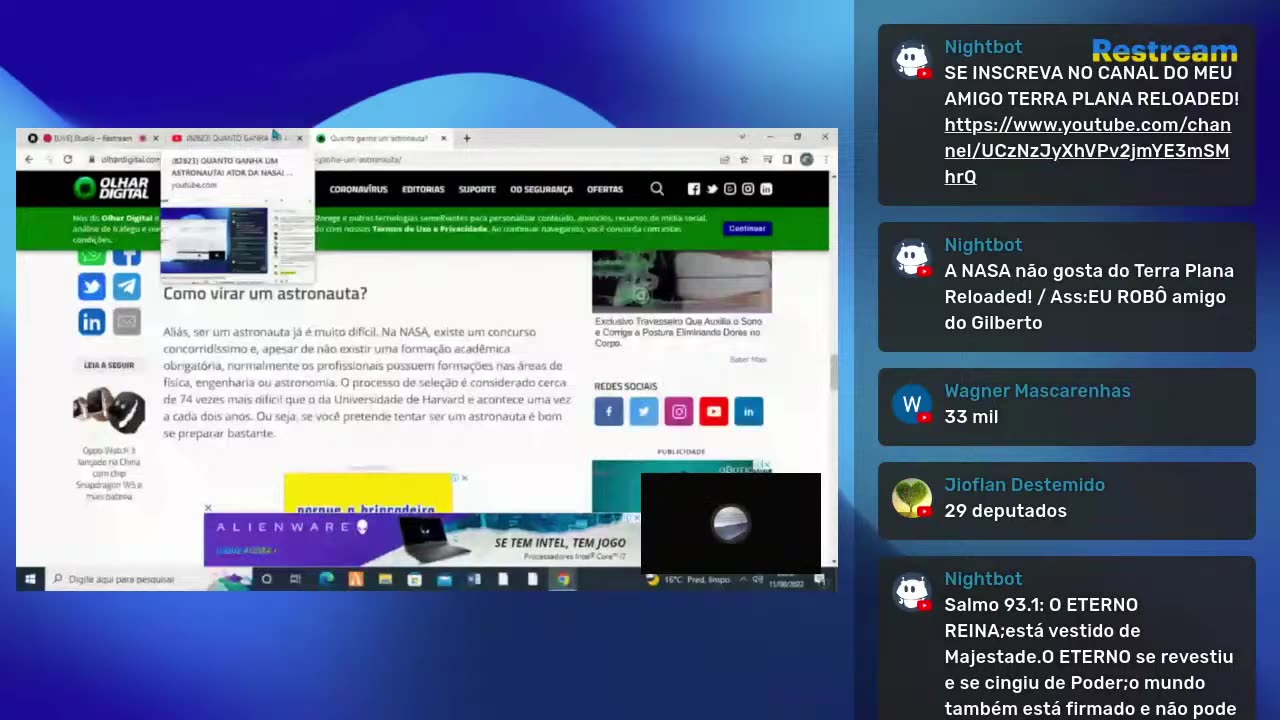Click the page vertical scrollbar thumb
Screen dimensions: 1280x720
pos(833,373)
